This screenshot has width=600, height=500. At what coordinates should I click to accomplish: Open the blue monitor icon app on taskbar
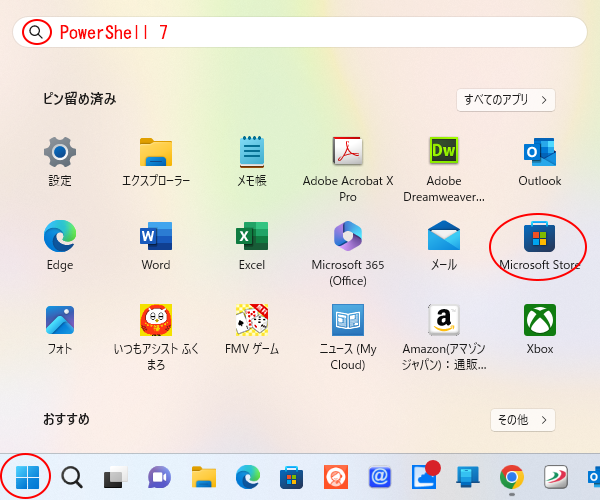[468, 477]
